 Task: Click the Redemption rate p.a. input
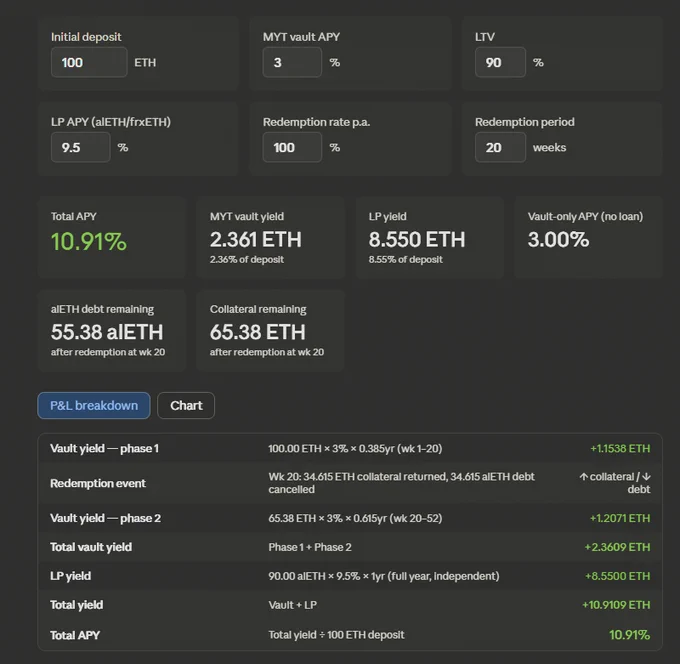292,147
